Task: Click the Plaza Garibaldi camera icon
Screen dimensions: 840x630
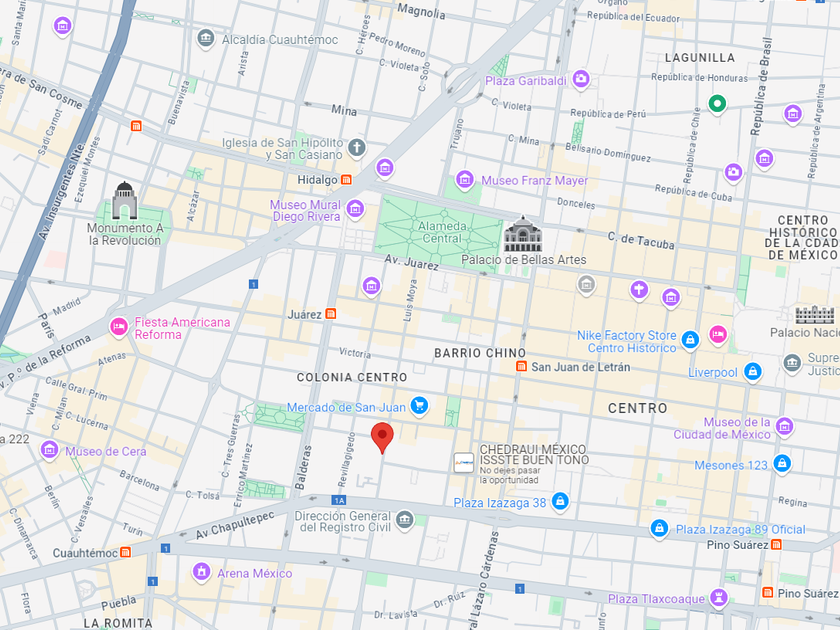Action: [581, 79]
